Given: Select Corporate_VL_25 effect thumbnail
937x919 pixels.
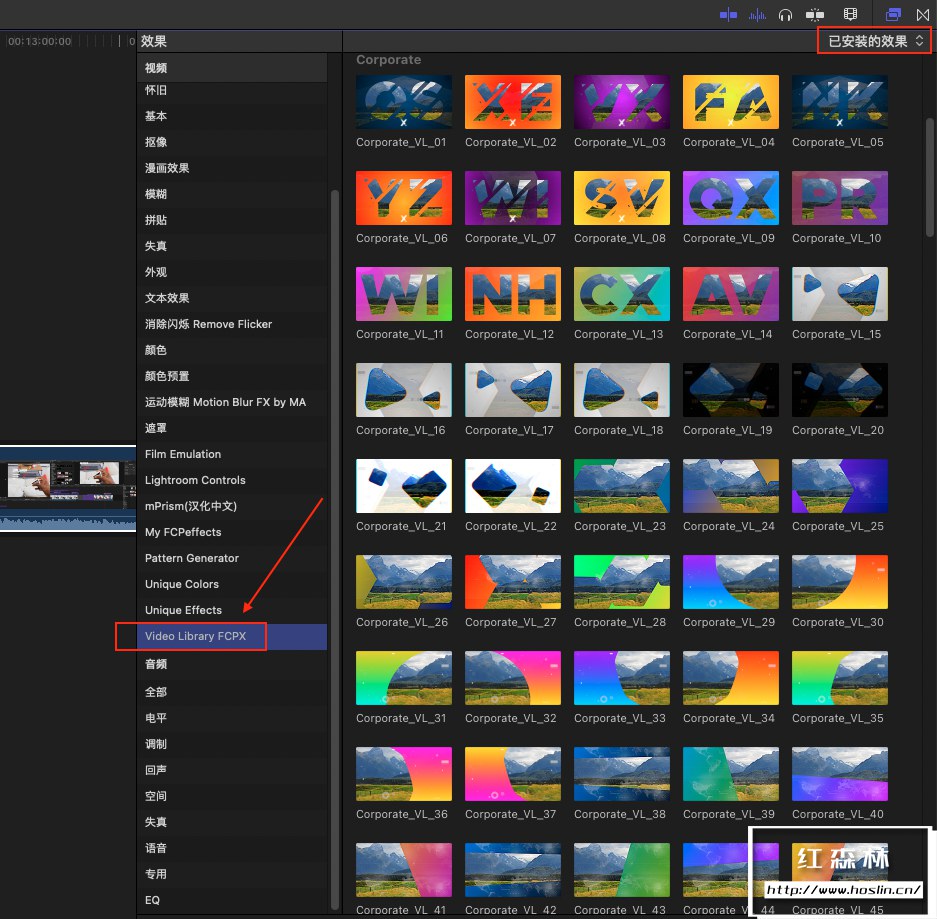Looking at the screenshot, I should click(x=840, y=486).
